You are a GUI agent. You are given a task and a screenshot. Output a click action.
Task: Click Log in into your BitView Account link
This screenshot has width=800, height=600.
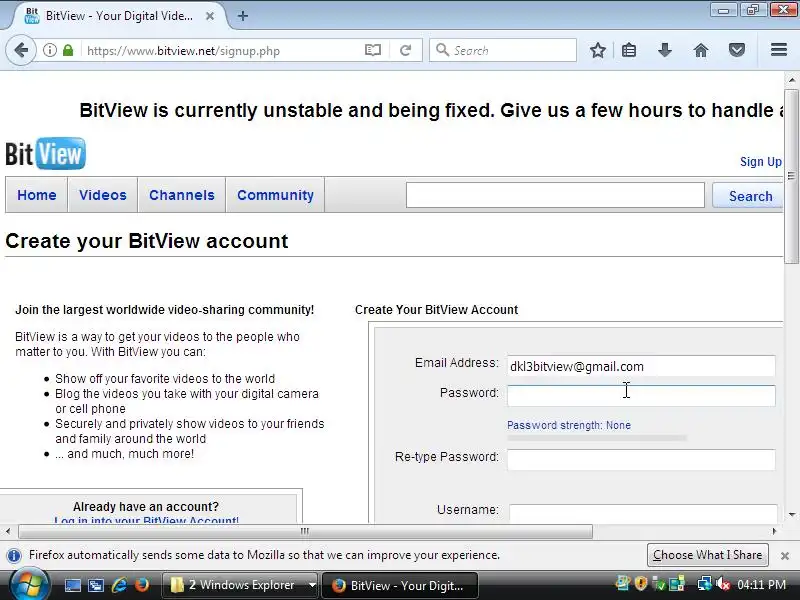click(146, 520)
